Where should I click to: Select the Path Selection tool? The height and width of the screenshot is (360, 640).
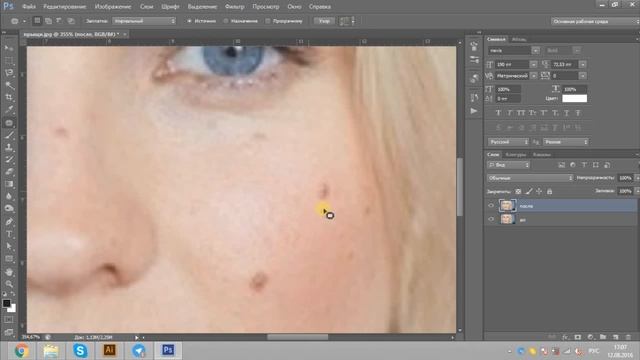point(9,247)
